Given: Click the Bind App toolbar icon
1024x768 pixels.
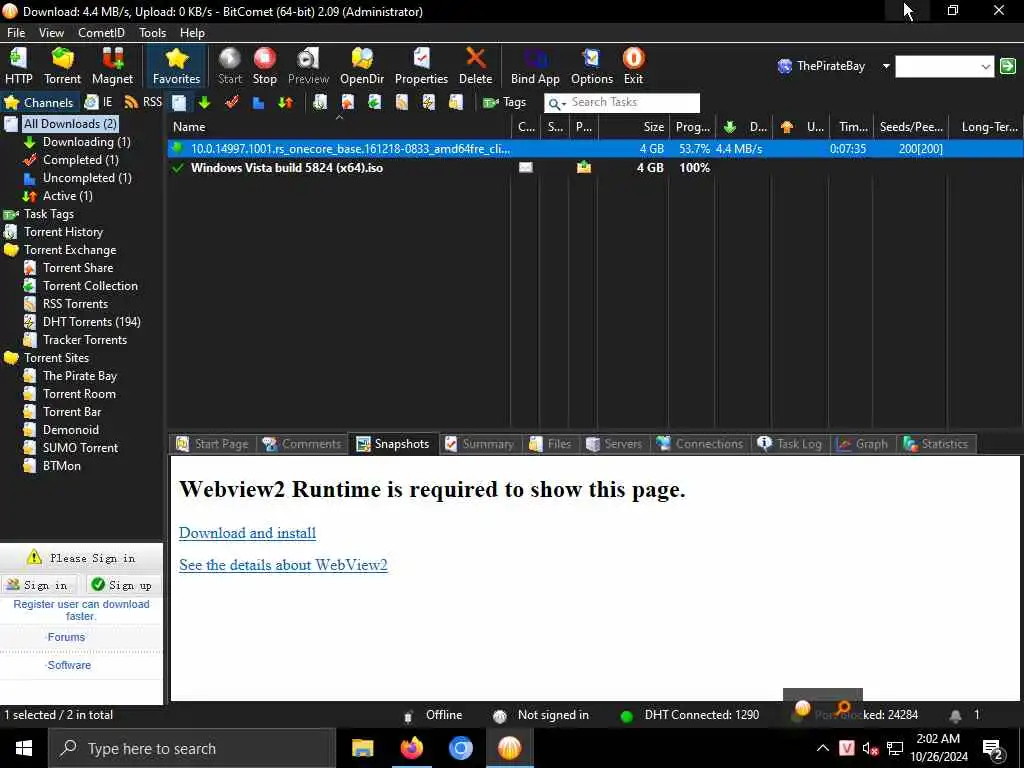Looking at the screenshot, I should pyautogui.click(x=535, y=66).
